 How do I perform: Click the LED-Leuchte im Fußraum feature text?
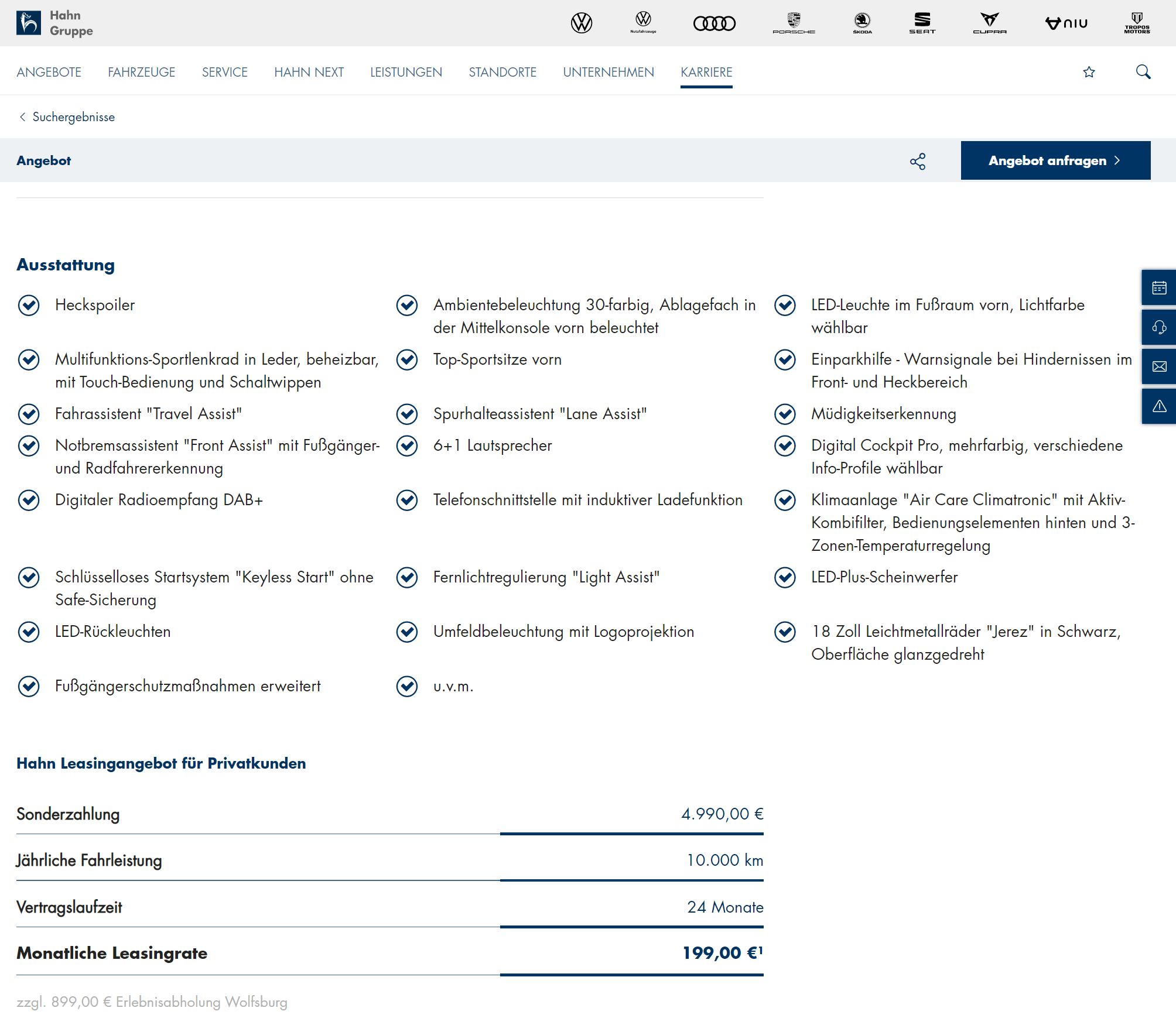(x=948, y=316)
